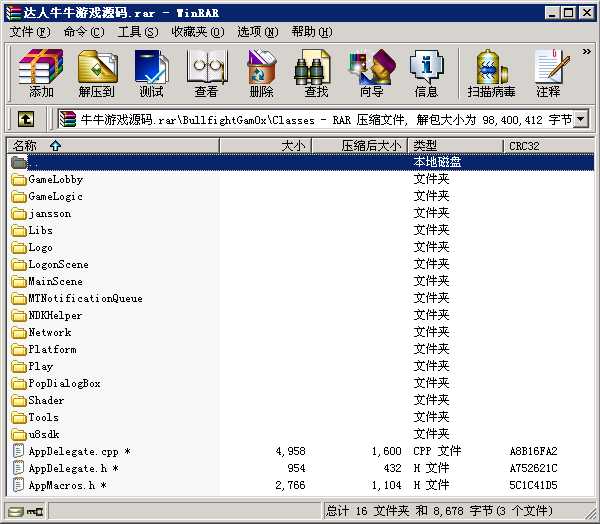The image size is (600, 524).
Task: Sort by the CRC32 column header
Action: pyautogui.click(x=549, y=146)
